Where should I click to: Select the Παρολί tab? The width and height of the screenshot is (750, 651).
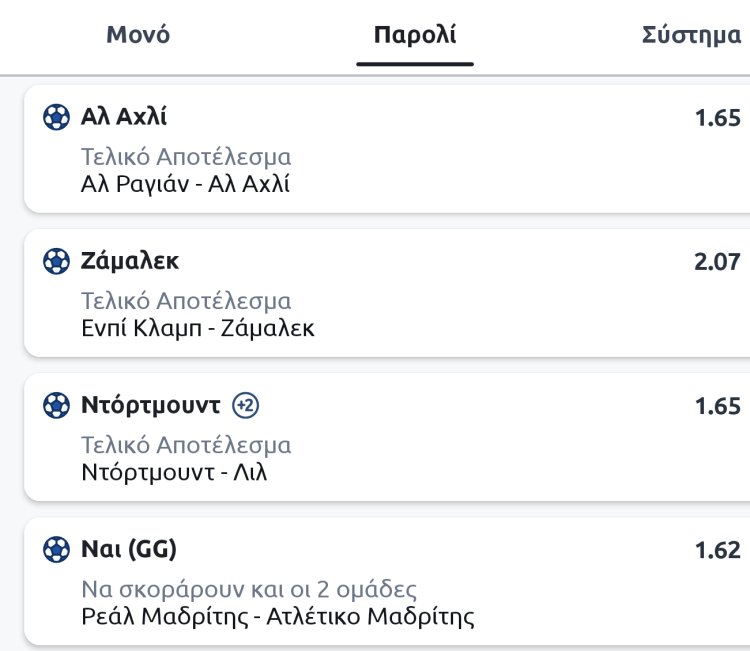tap(414, 36)
